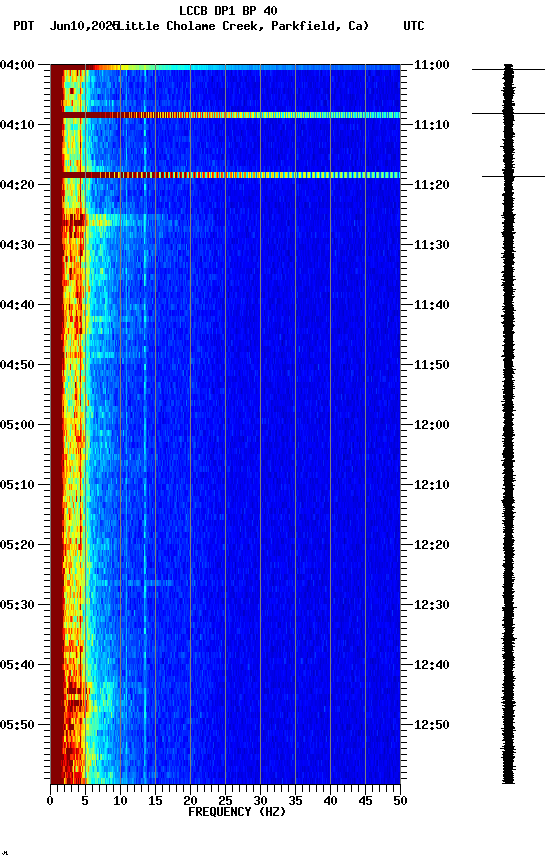The height and width of the screenshot is (864, 552).
Task: Click the 15 Hz frequency axis label
Action: [x=155, y=801]
